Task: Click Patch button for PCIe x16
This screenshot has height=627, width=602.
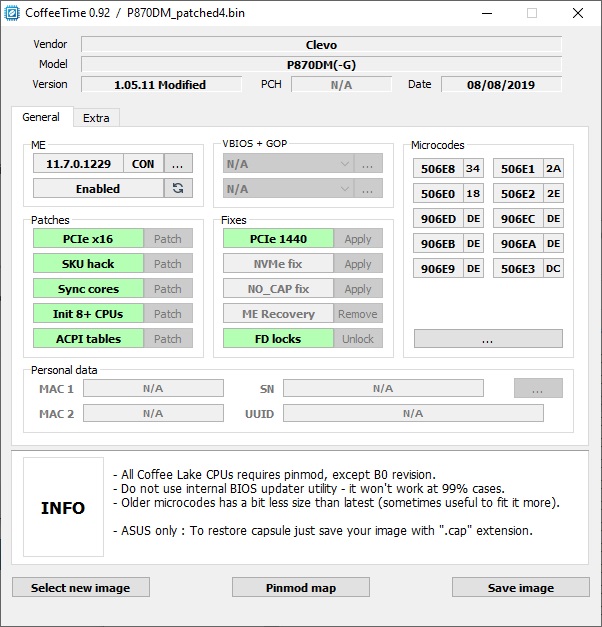Action: coord(168,238)
